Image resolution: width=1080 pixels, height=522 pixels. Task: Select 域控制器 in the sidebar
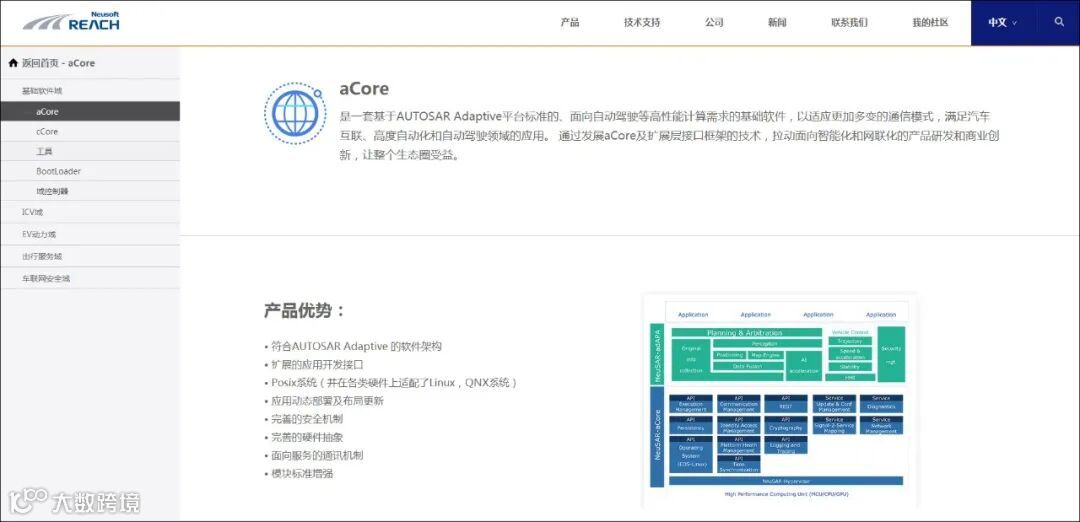90,191
